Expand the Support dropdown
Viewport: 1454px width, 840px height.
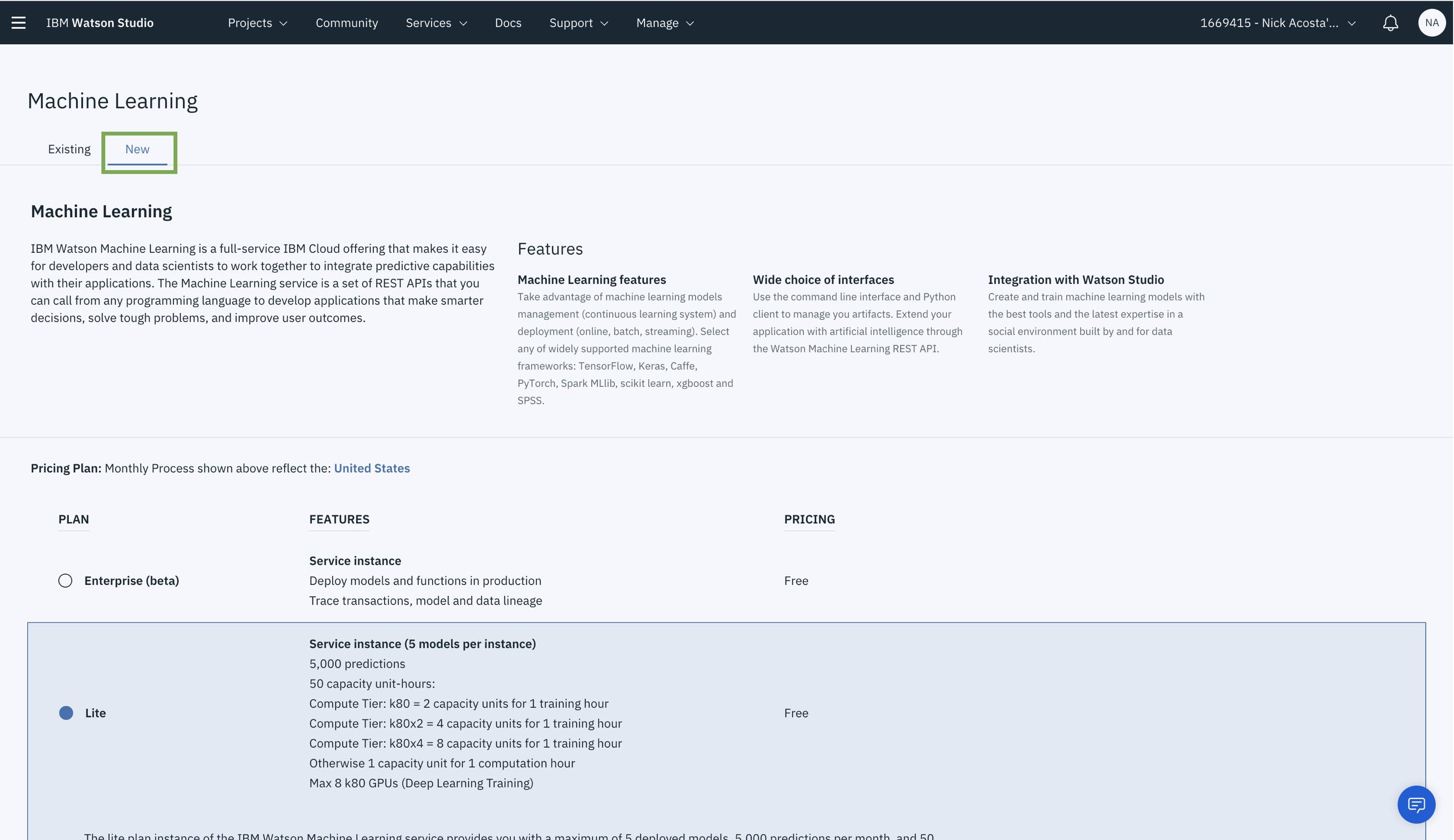[579, 23]
